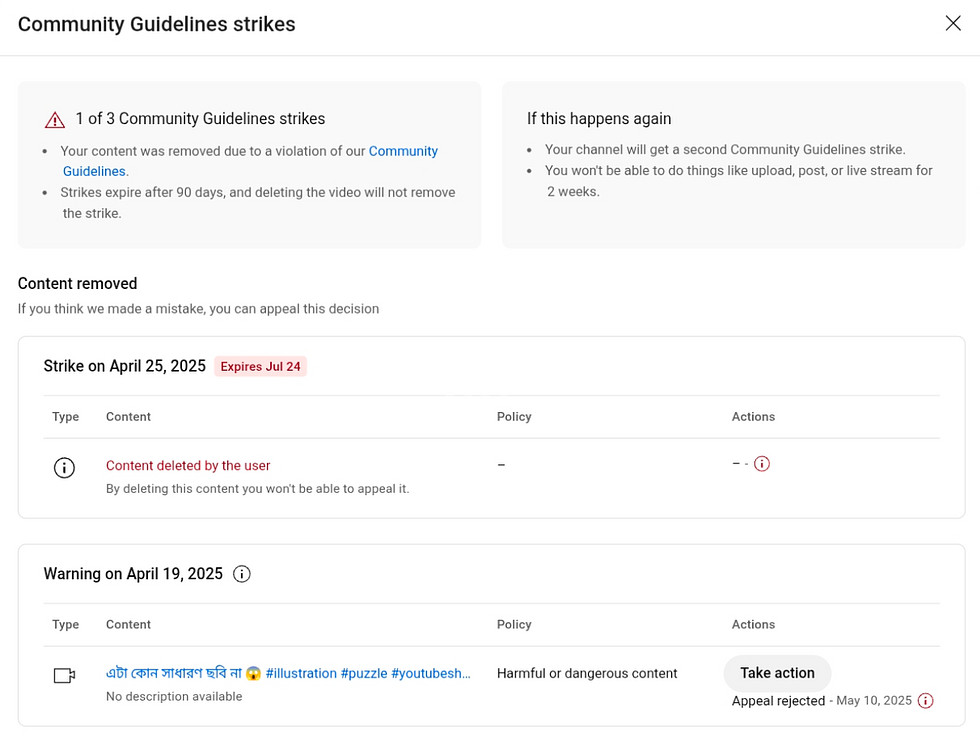The image size is (980, 750).
Task: Click info icon next to Warning on April 19
Action: 242,574
